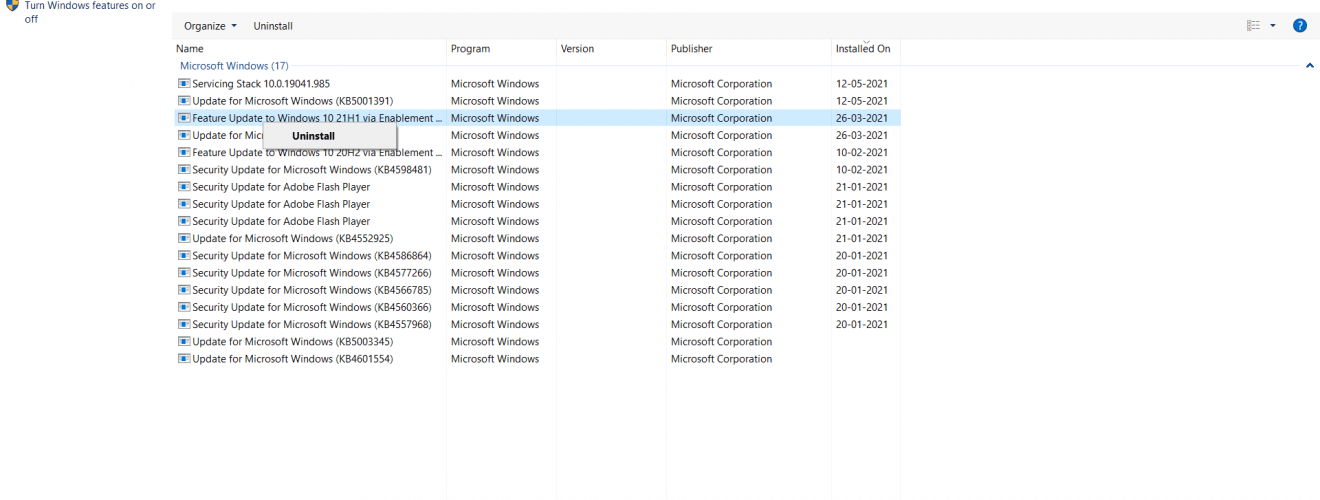Sort by the Publisher column header
The width and height of the screenshot is (1320, 500).
pos(692,49)
